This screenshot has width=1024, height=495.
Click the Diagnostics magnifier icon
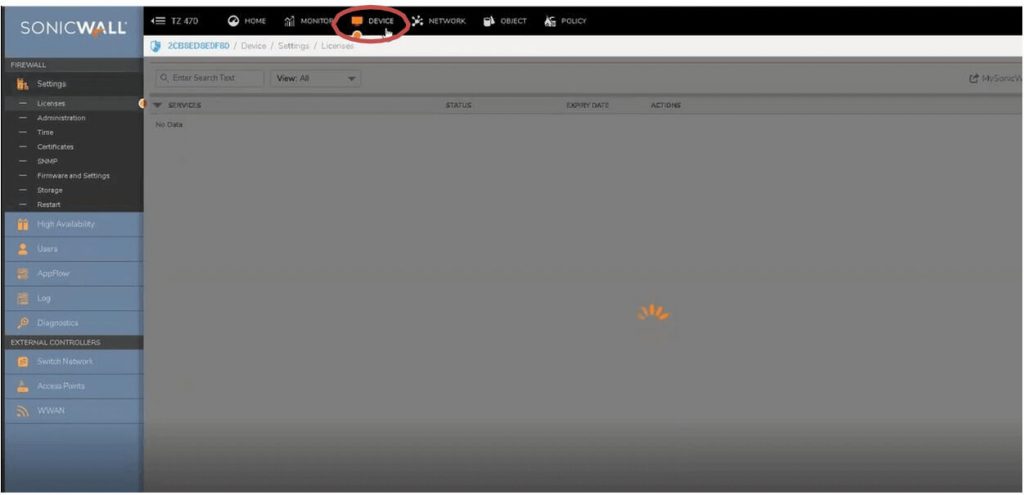[x=23, y=323]
